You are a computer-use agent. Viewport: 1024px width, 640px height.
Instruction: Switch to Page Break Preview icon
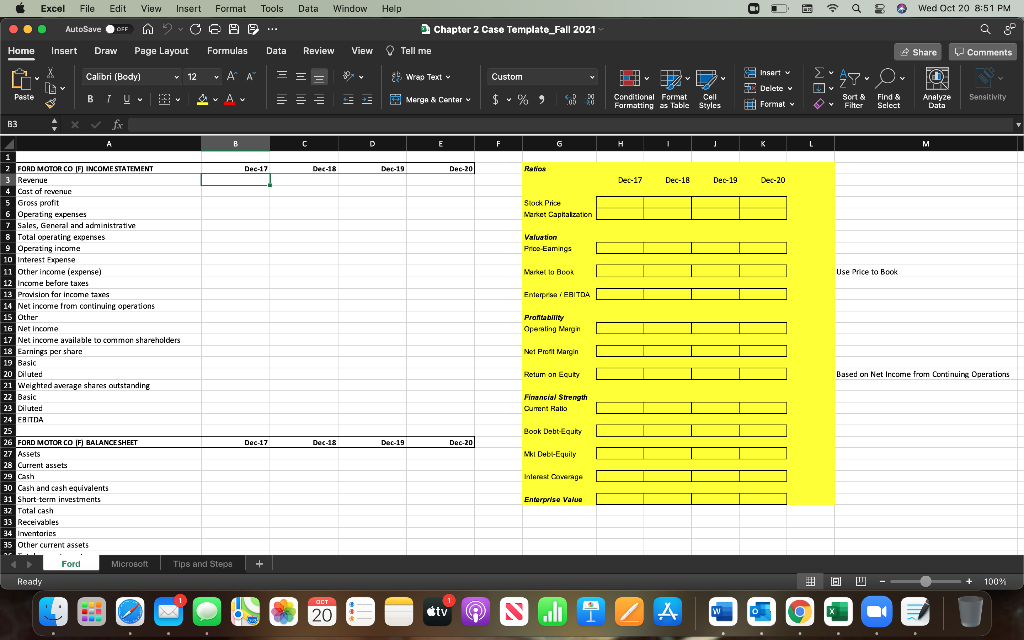(x=860, y=581)
